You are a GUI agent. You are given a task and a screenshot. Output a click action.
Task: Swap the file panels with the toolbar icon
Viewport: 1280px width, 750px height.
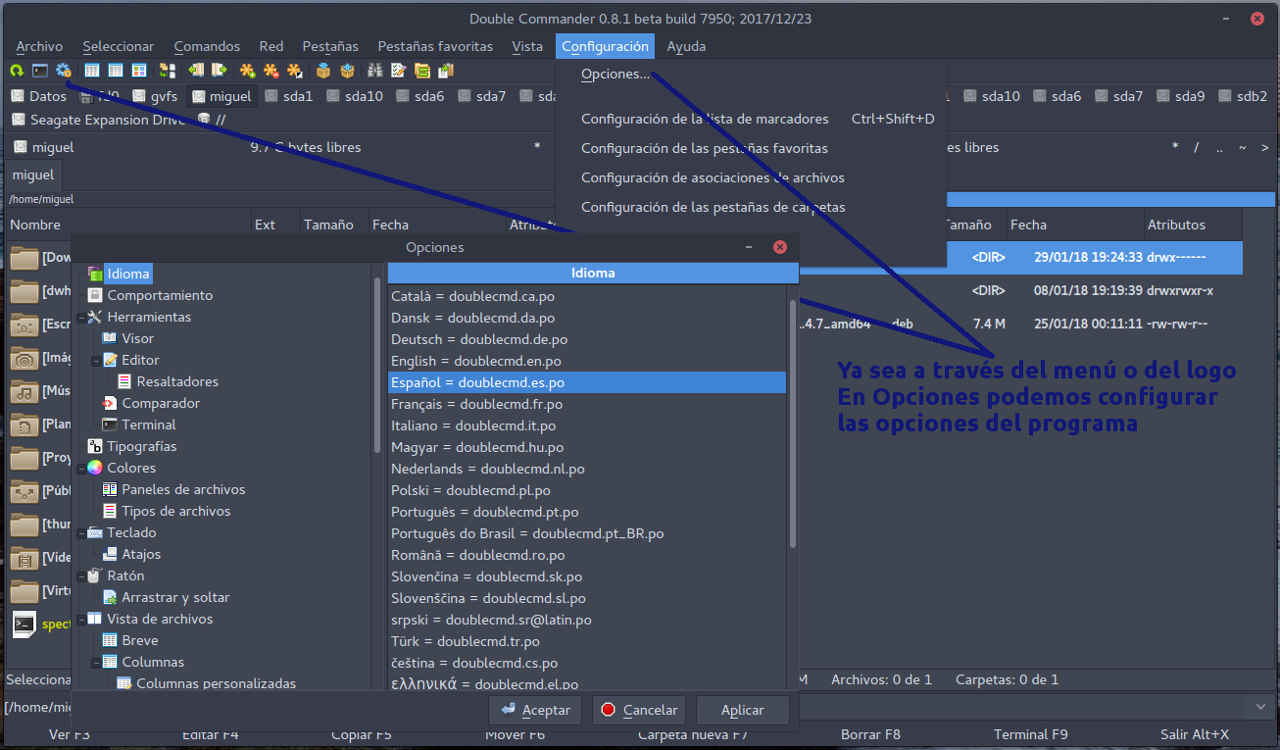click(x=166, y=70)
